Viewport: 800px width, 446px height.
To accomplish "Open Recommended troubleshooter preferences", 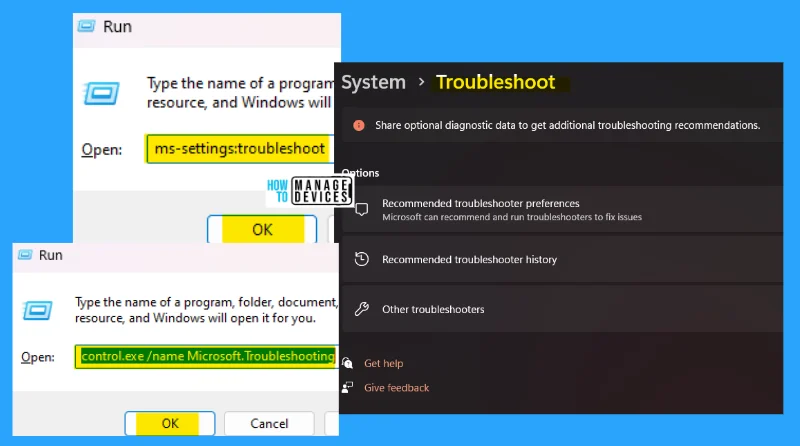I will pyautogui.click(x=562, y=209).
